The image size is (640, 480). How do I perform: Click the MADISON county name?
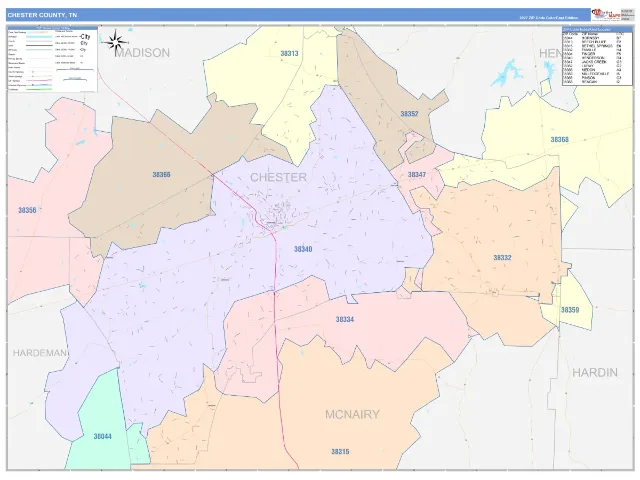tap(142, 53)
